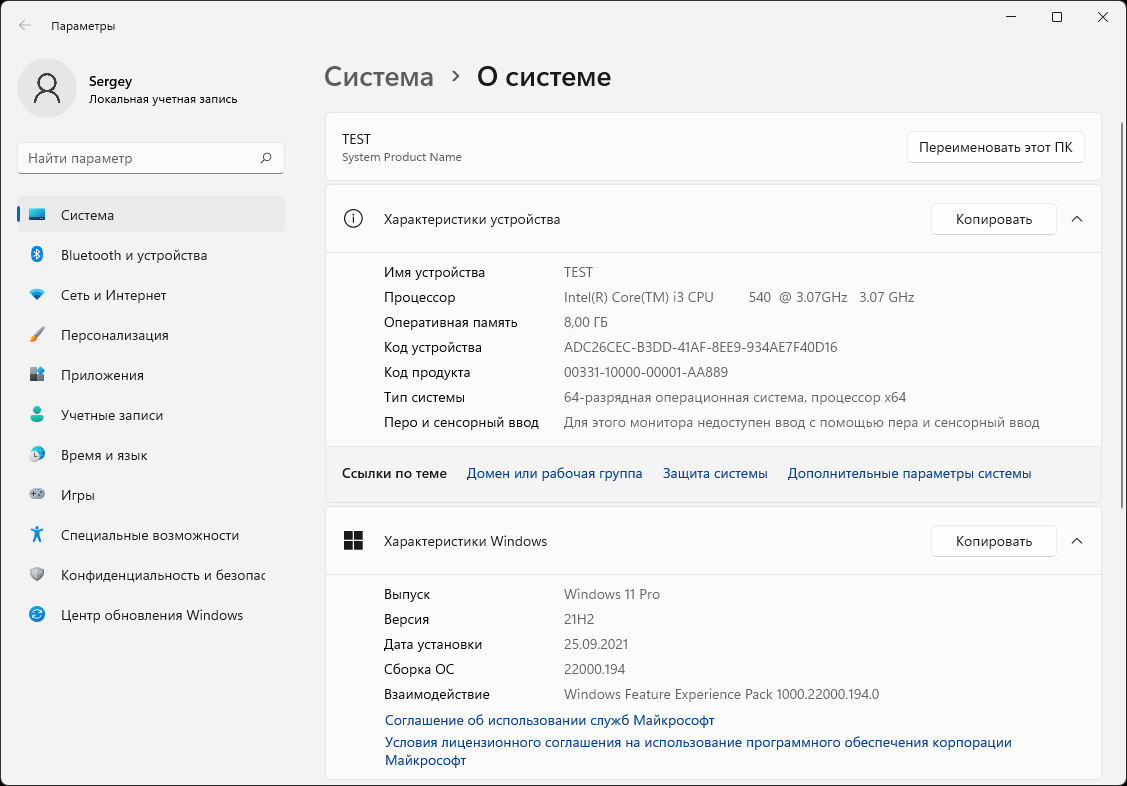Click the Игры gamepad icon
This screenshot has height=786, width=1127.
pyautogui.click(x=37, y=494)
